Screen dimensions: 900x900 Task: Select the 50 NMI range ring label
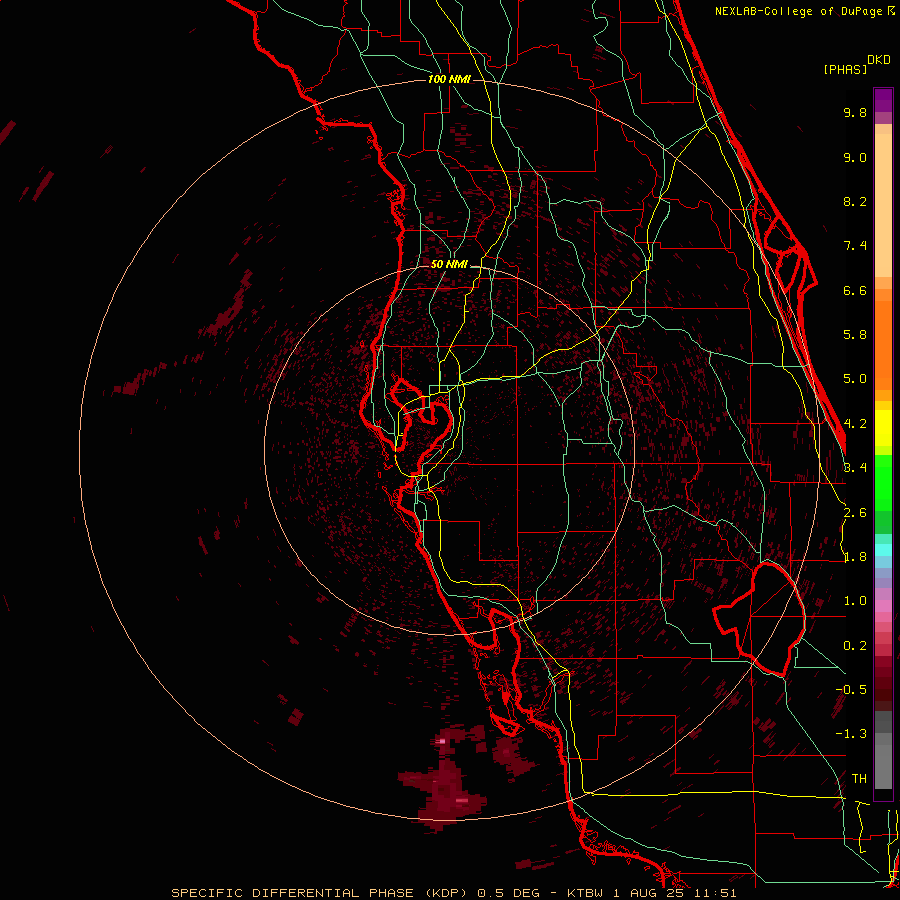coord(449,264)
